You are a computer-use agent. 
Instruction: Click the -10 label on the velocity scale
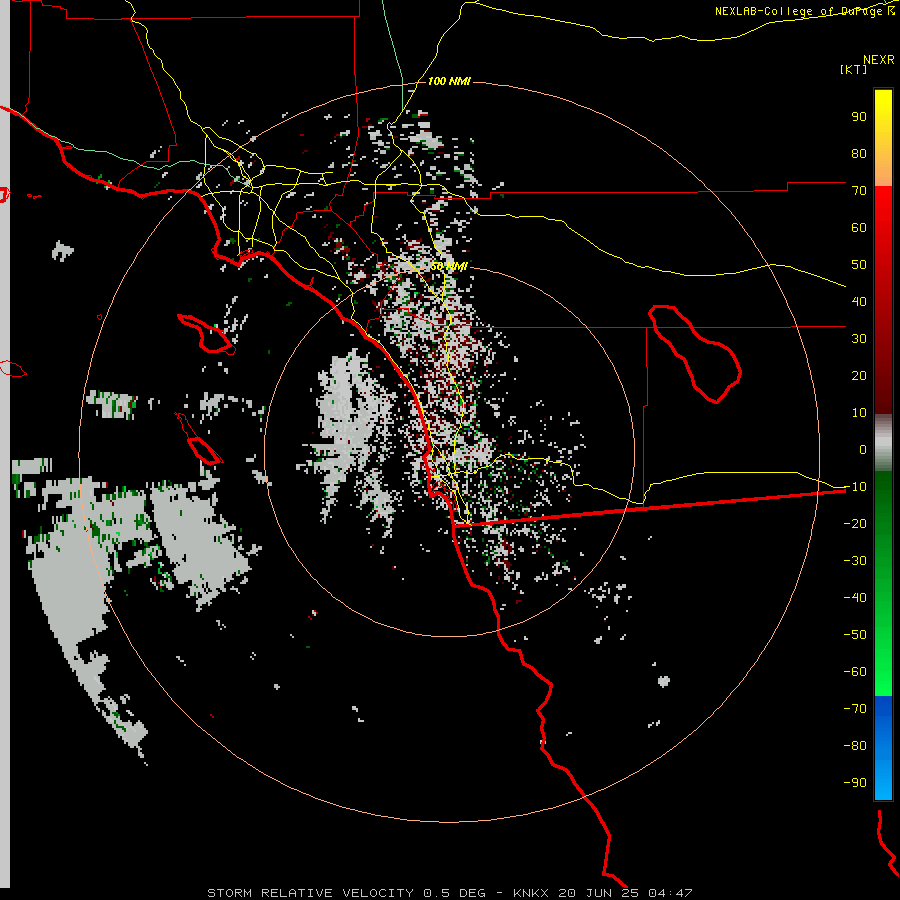click(x=855, y=487)
